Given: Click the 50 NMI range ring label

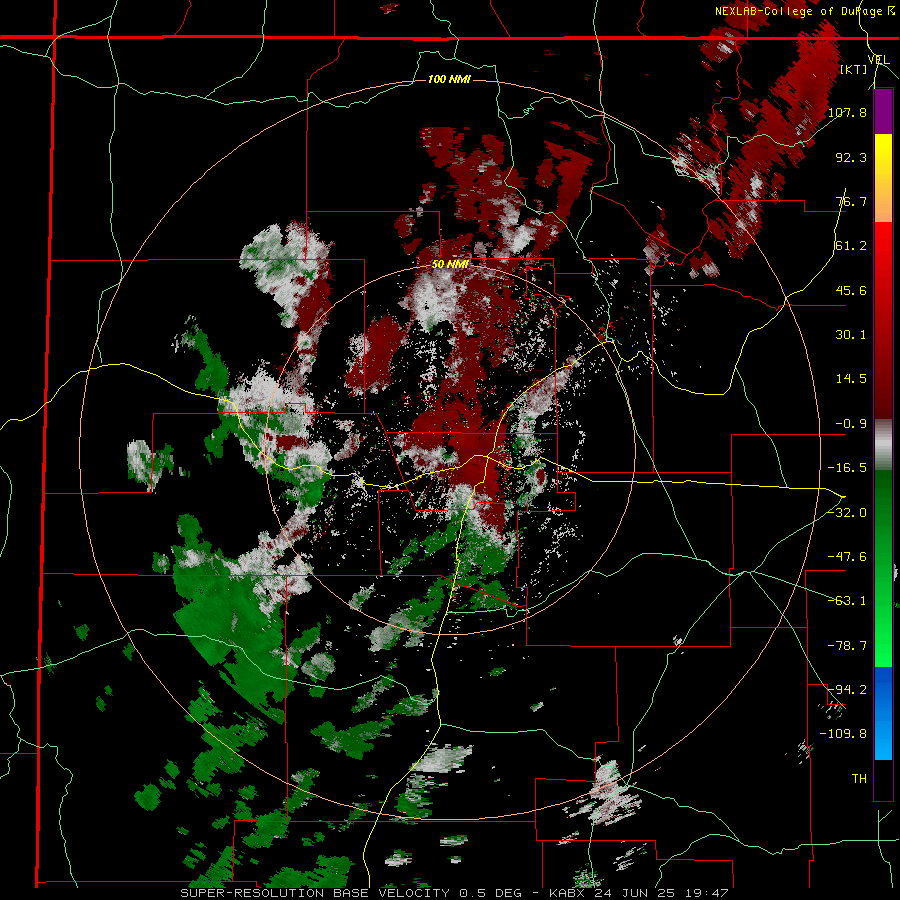Looking at the screenshot, I should pos(450,264).
